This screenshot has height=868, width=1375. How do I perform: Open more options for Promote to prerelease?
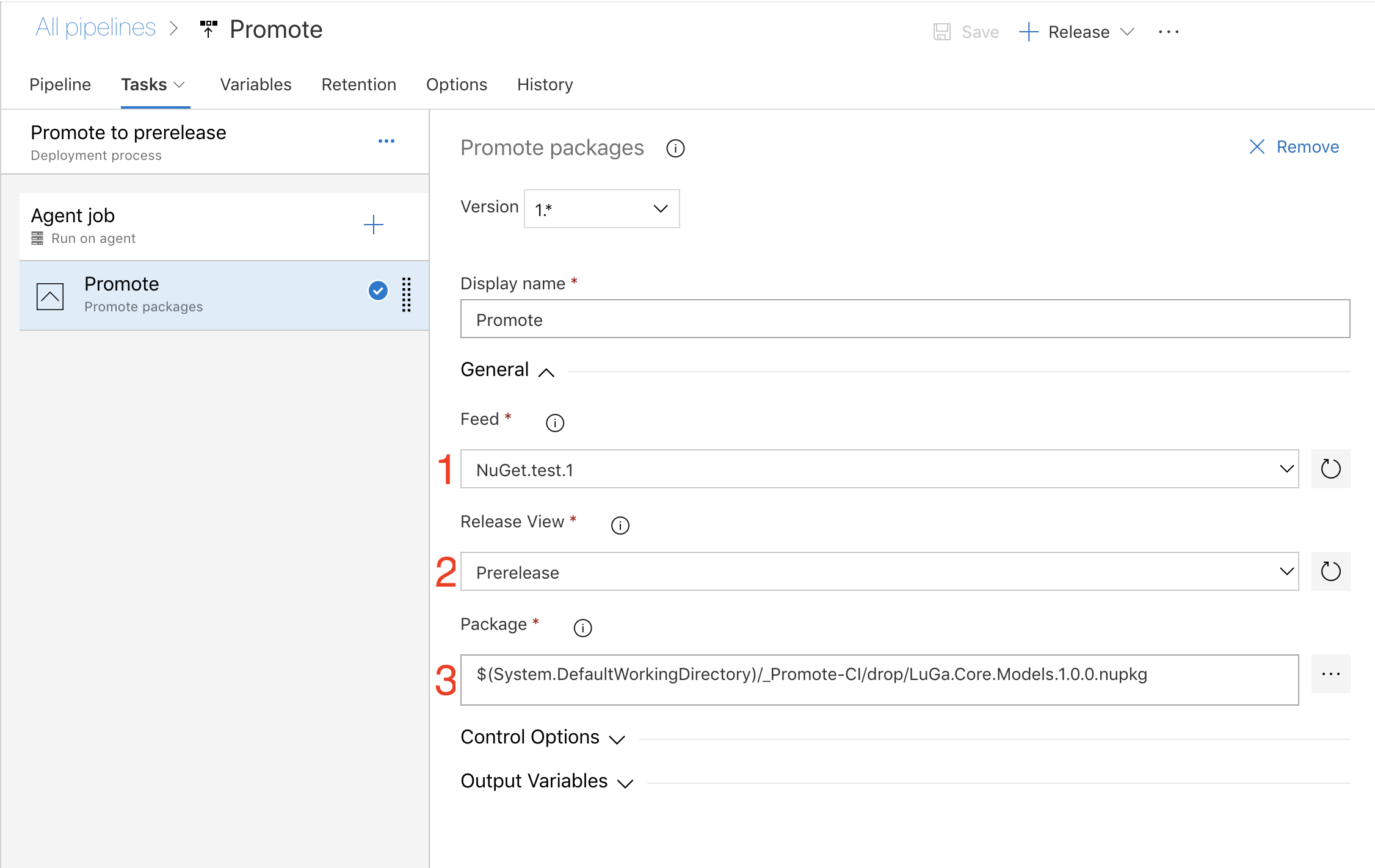pos(386,141)
